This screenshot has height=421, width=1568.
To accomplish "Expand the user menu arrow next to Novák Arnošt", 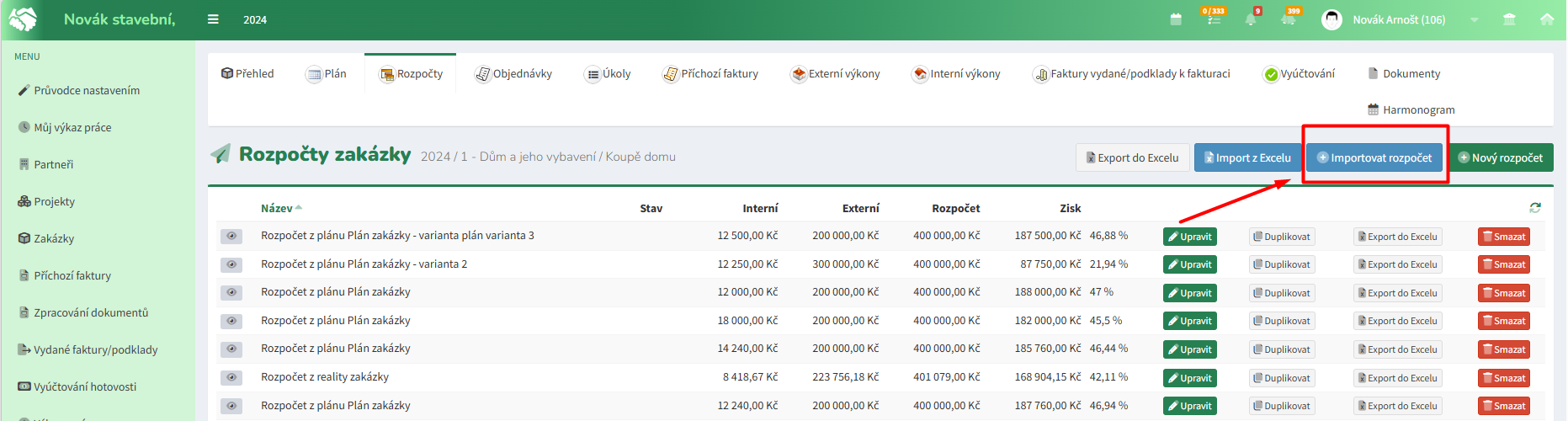I will [1474, 19].
